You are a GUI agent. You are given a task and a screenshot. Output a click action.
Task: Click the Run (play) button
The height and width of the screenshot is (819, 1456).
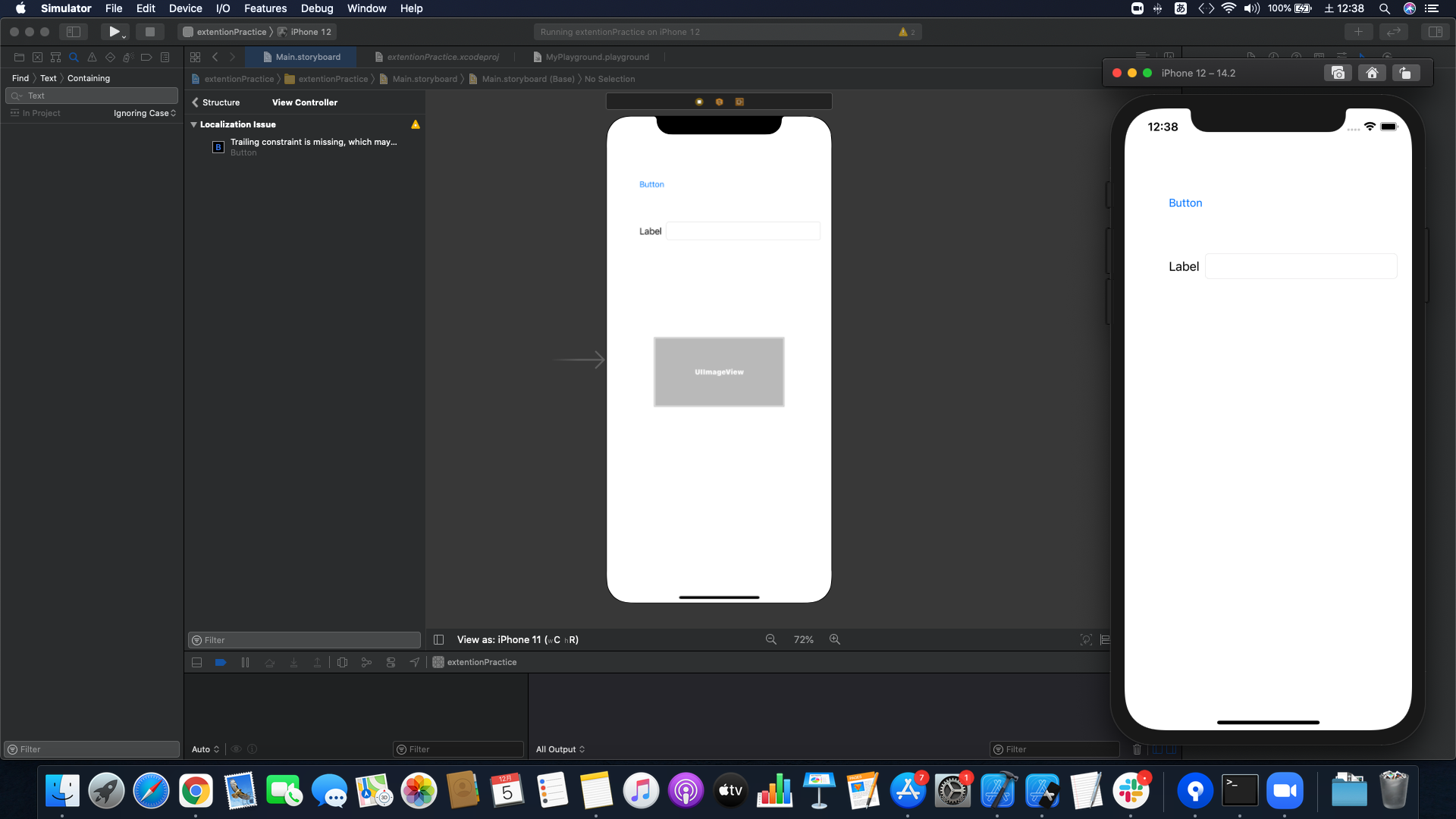click(x=114, y=32)
